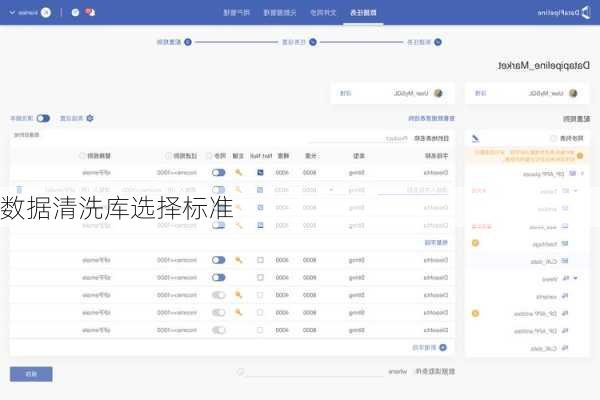The width and height of the screenshot is (600, 400).
Task: Click the User_MySQL icon on the outer source card
Action: click(x=573, y=93)
